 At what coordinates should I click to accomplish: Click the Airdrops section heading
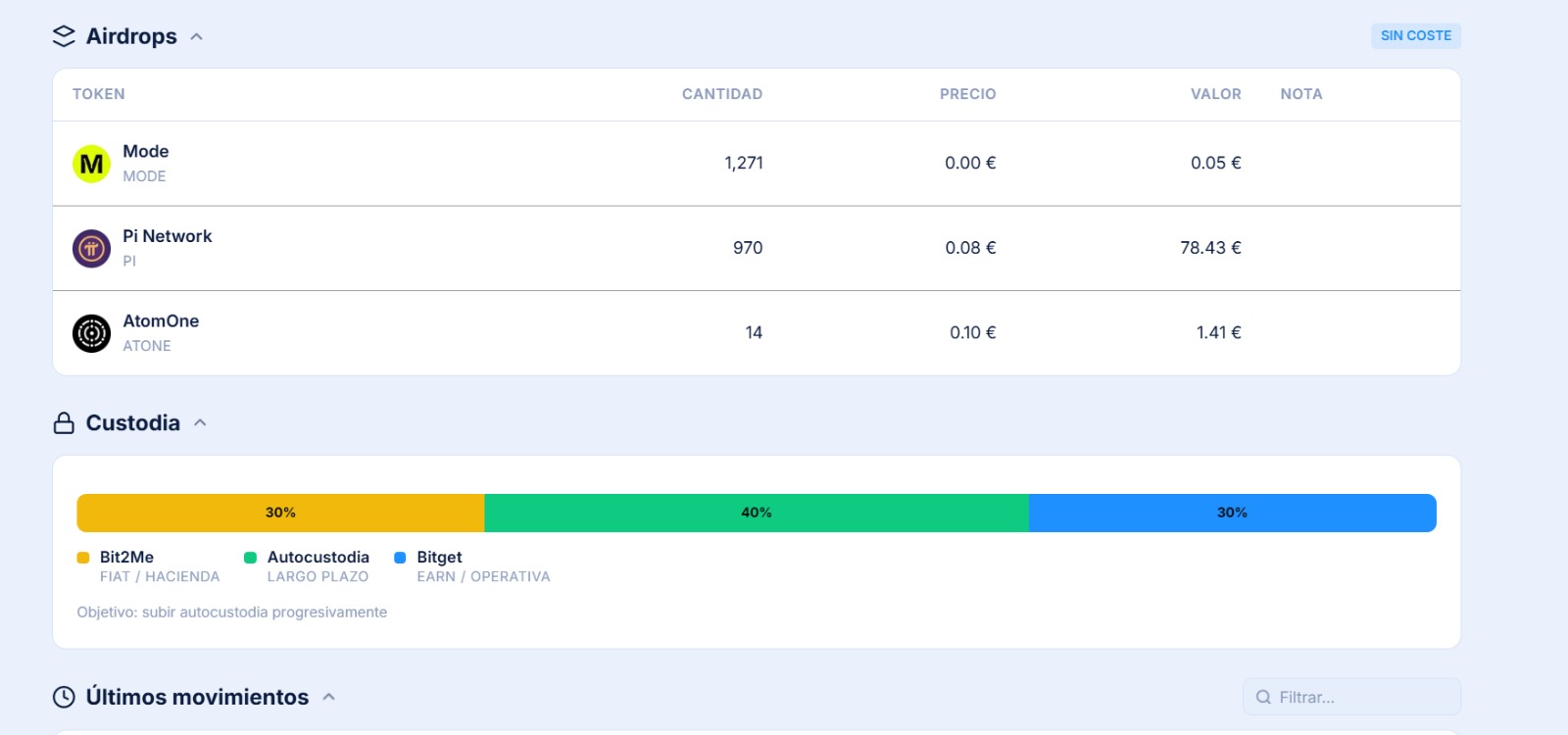point(131,36)
